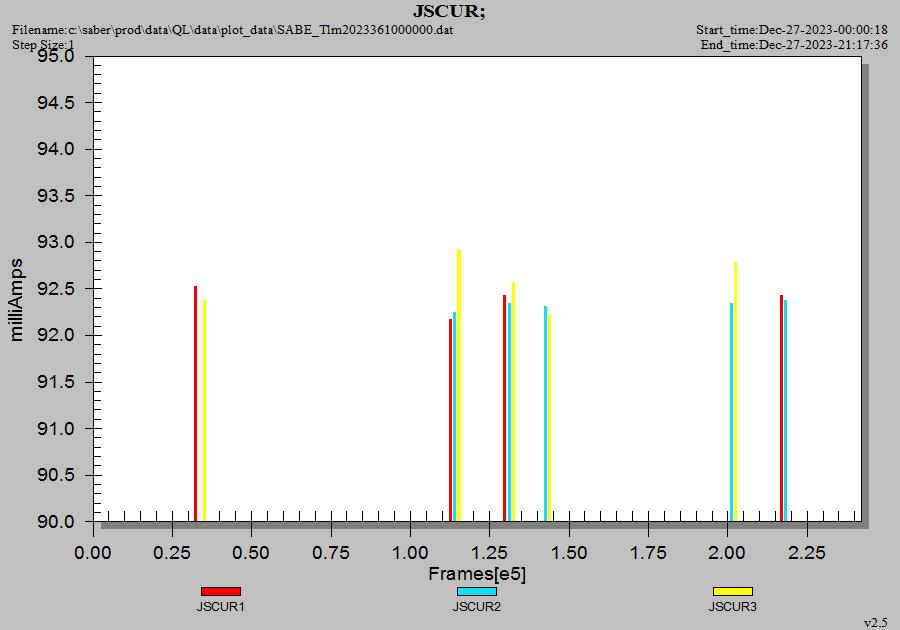Click the yellow bar just past 2.00
Image resolution: width=900 pixels, height=630 pixels.
[735, 392]
